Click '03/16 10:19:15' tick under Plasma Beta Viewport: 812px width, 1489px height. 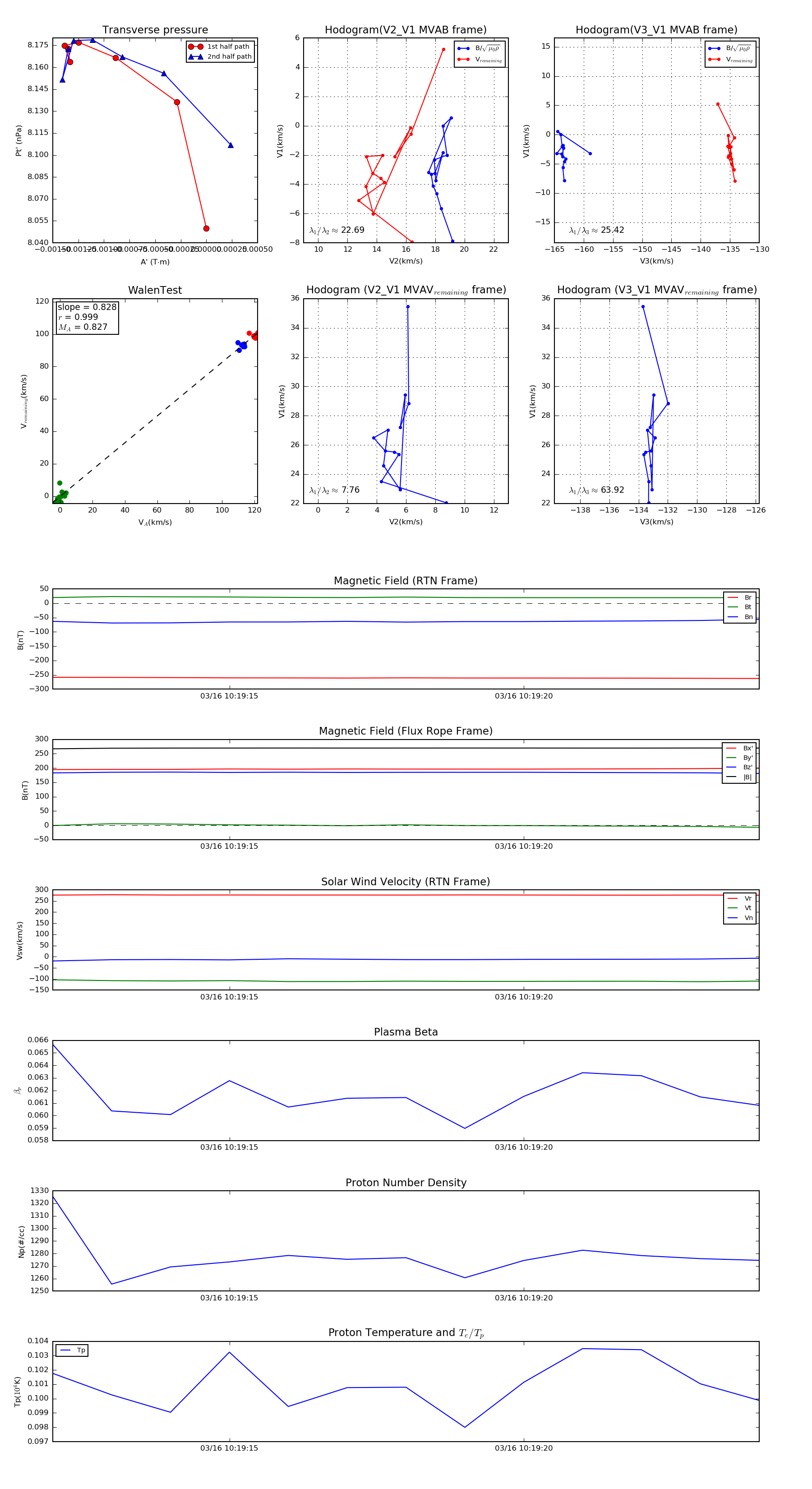point(230,1147)
